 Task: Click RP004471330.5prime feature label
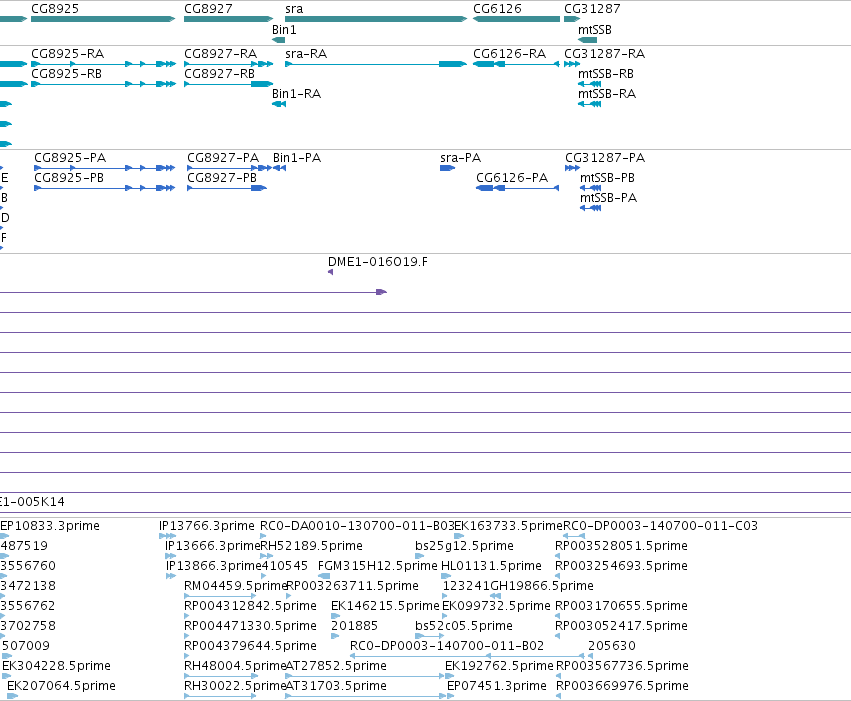250,626
